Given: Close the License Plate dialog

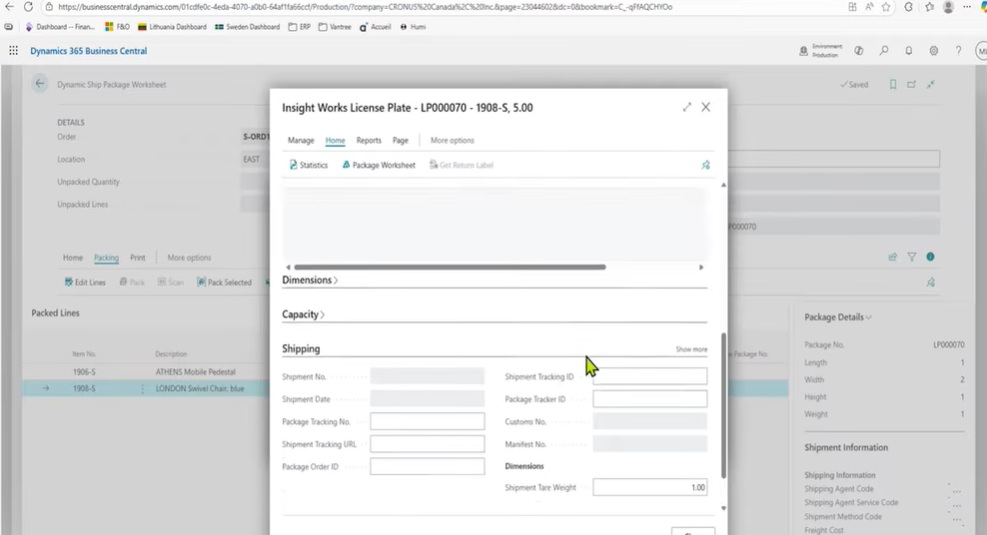Looking at the screenshot, I should (x=706, y=107).
